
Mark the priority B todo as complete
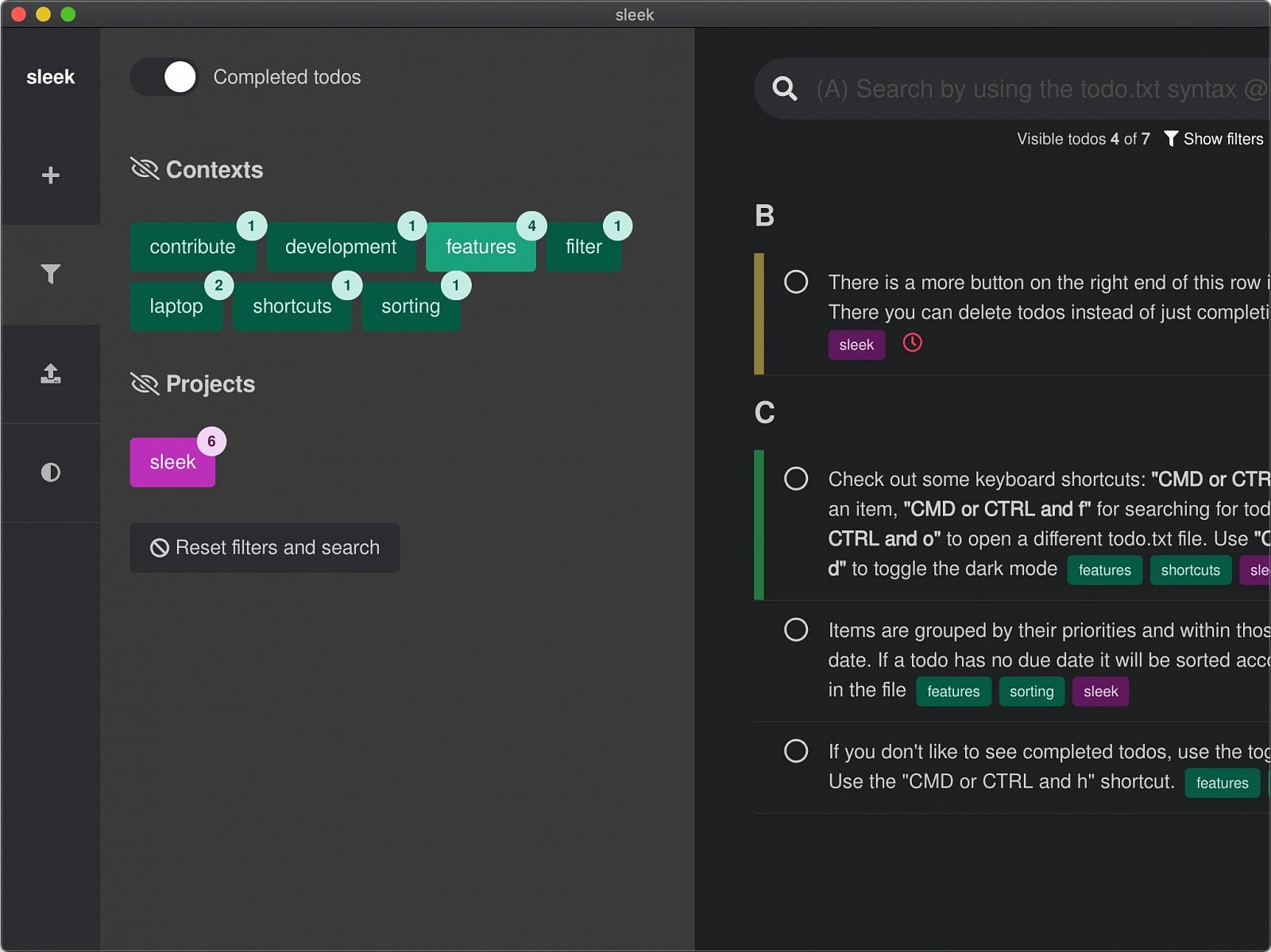796,282
